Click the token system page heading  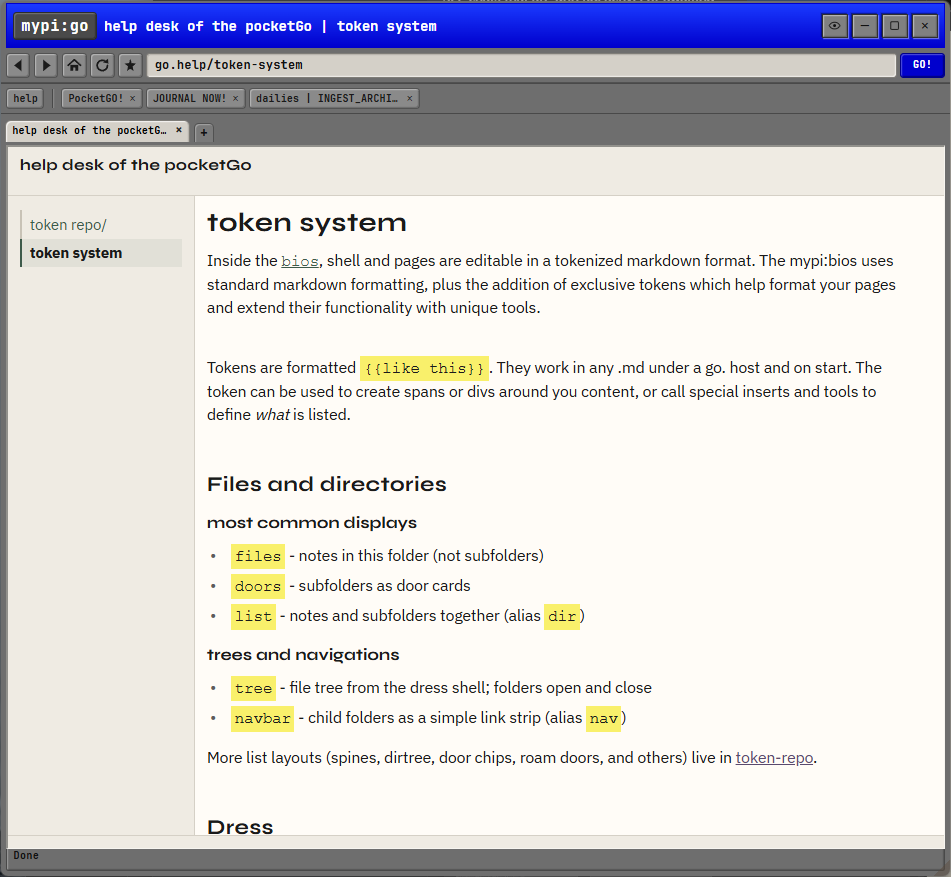pyautogui.click(x=306, y=223)
